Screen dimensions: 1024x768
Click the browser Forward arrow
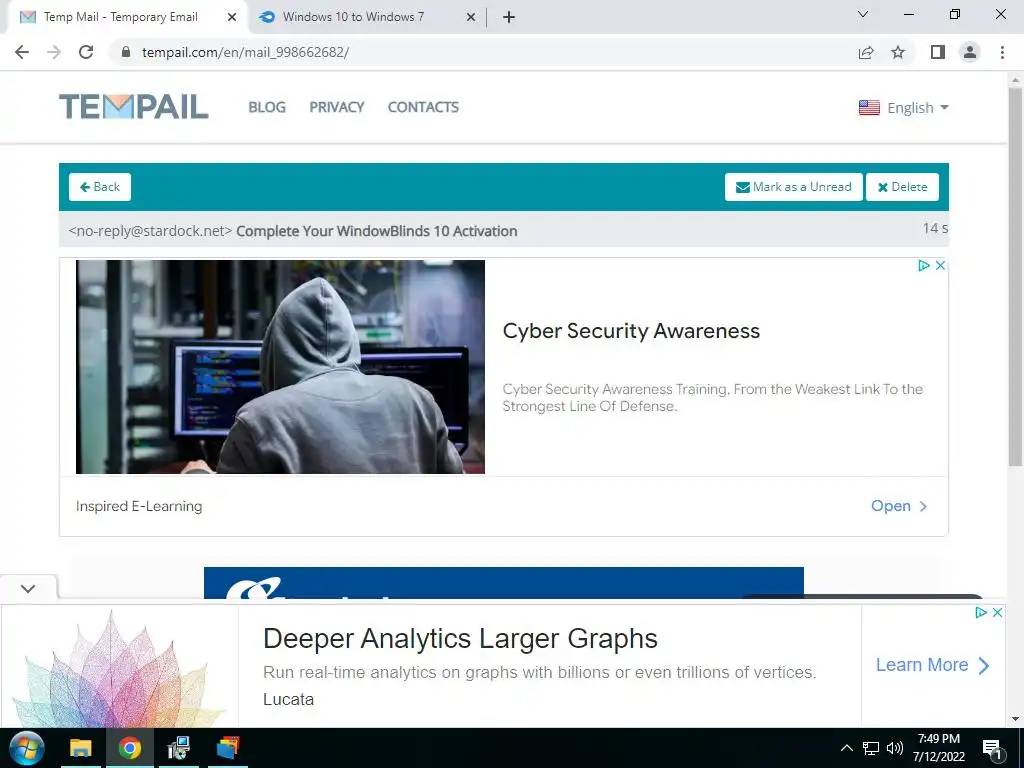(x=54, y=52)
